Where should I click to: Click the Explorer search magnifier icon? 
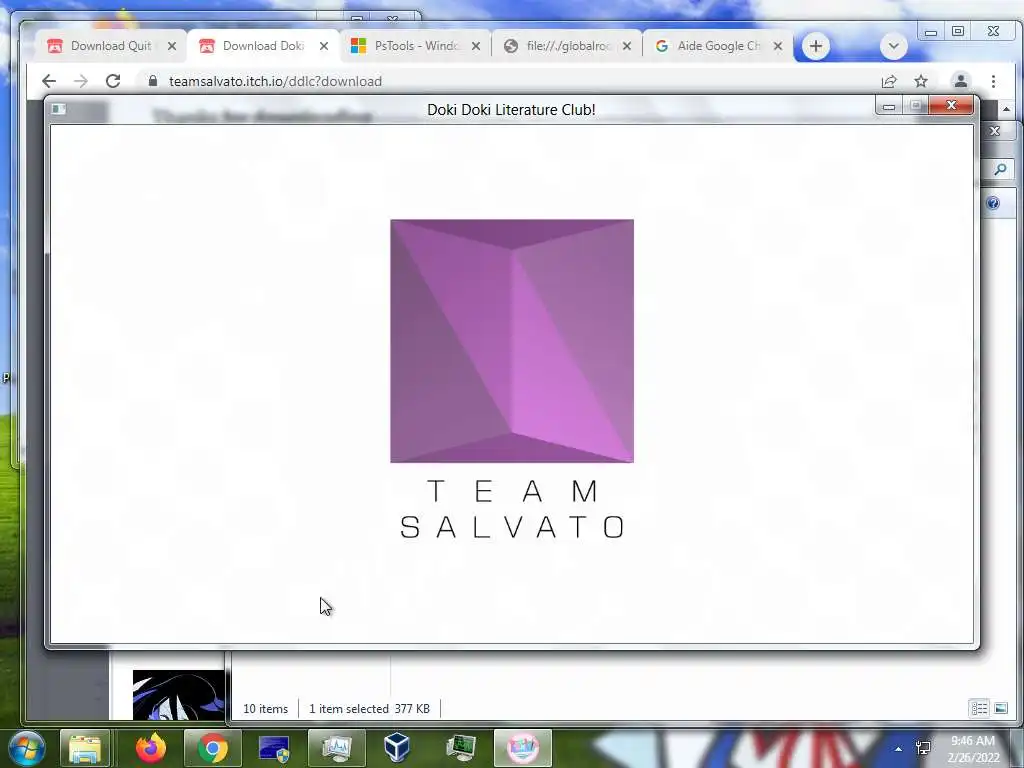[x=1000, y=170]
